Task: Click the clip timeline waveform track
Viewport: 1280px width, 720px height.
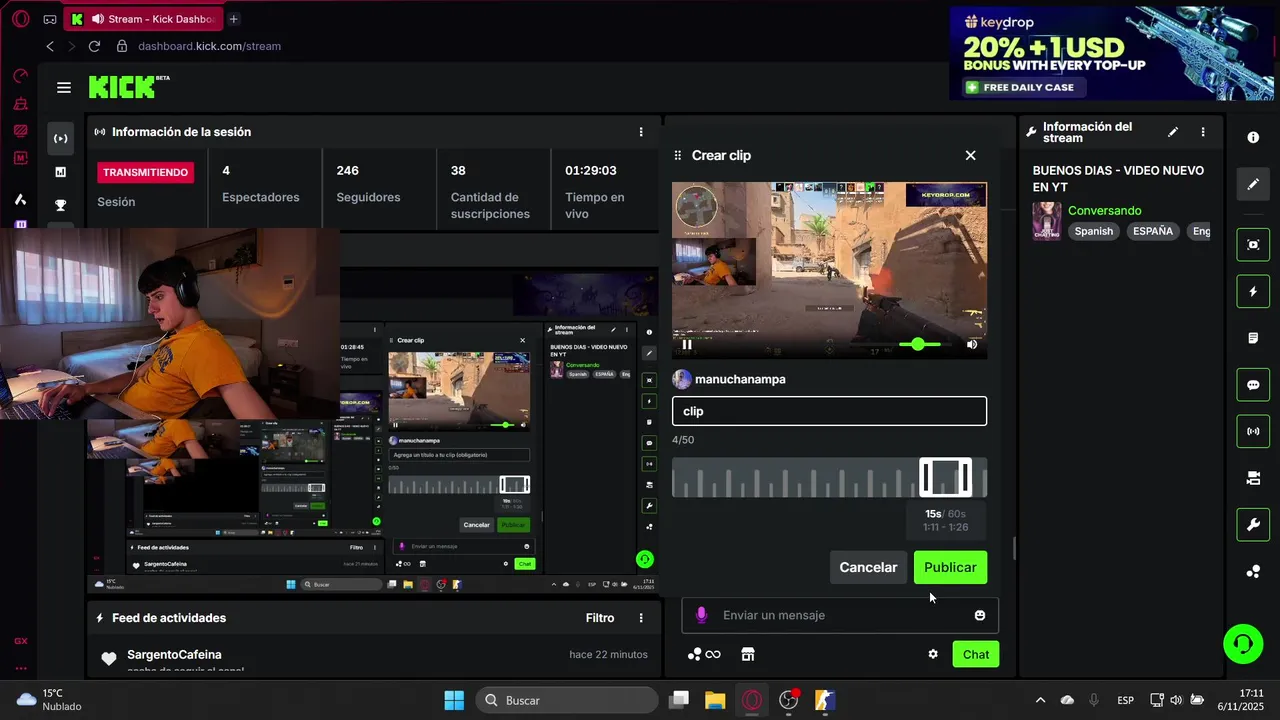Action: click(x=829, y=477)
